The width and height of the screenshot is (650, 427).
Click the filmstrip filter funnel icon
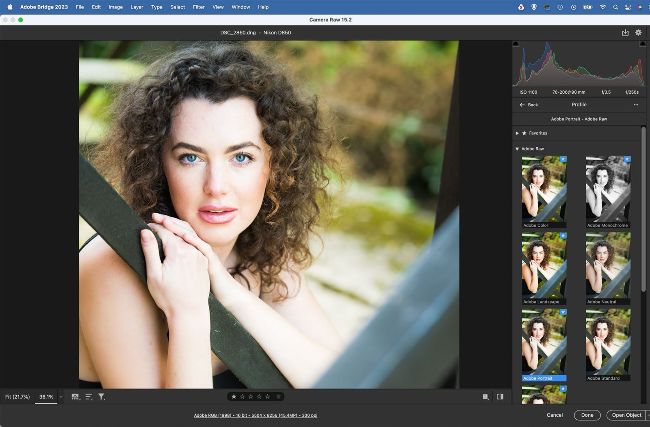pos(102,397)
